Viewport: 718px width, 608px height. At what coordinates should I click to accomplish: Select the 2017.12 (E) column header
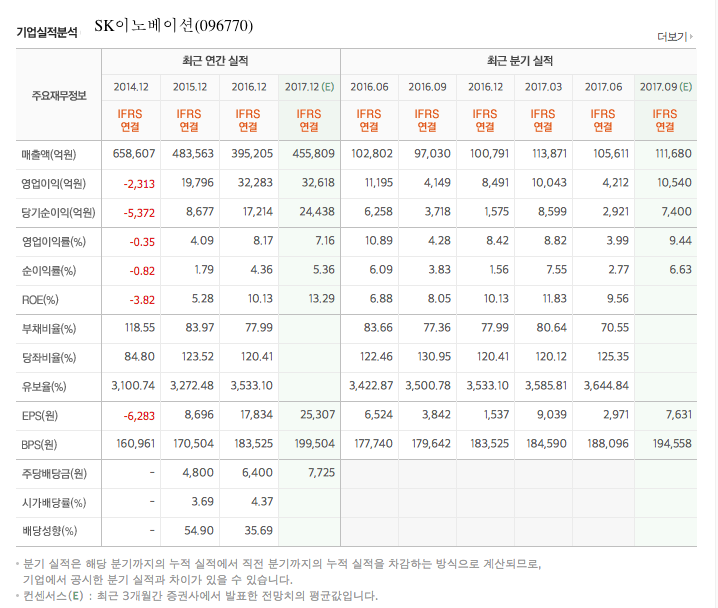310,87
